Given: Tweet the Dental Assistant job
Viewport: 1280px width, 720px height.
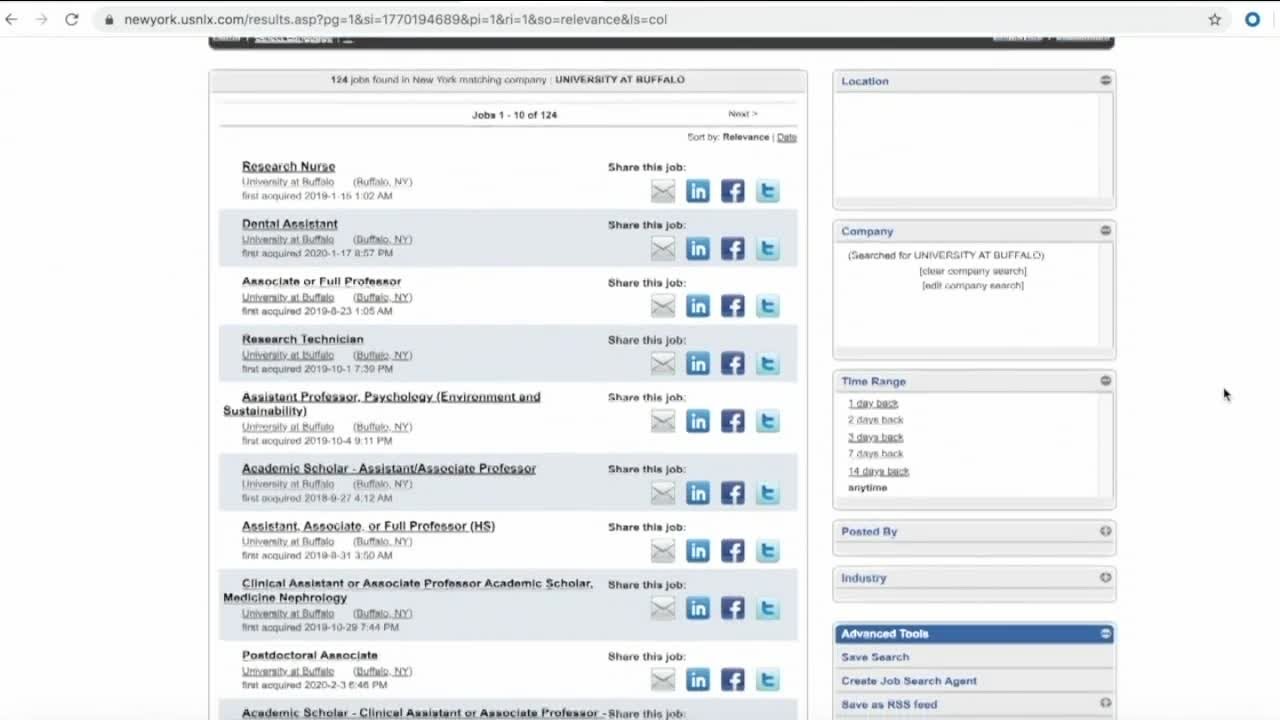Looking at the screenshot, I should pyautogui.click(x=768, y=249).
